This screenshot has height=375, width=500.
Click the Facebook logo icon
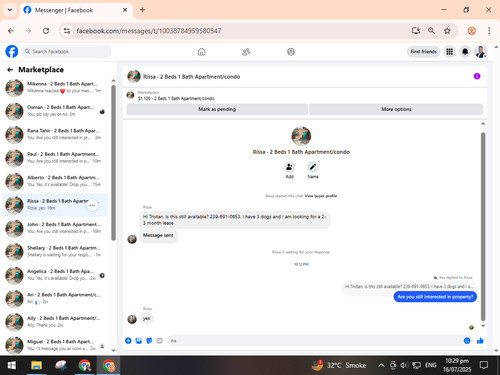click(12, 52)
